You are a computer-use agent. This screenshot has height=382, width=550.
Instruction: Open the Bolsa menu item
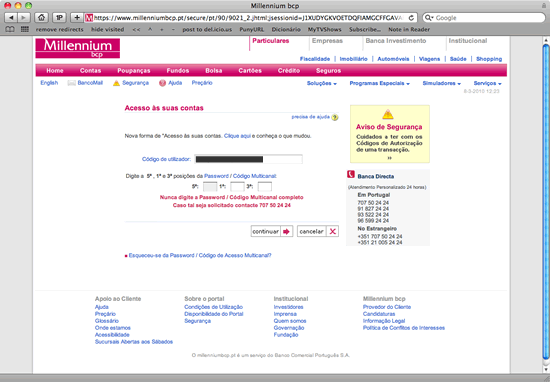[214, 71]
